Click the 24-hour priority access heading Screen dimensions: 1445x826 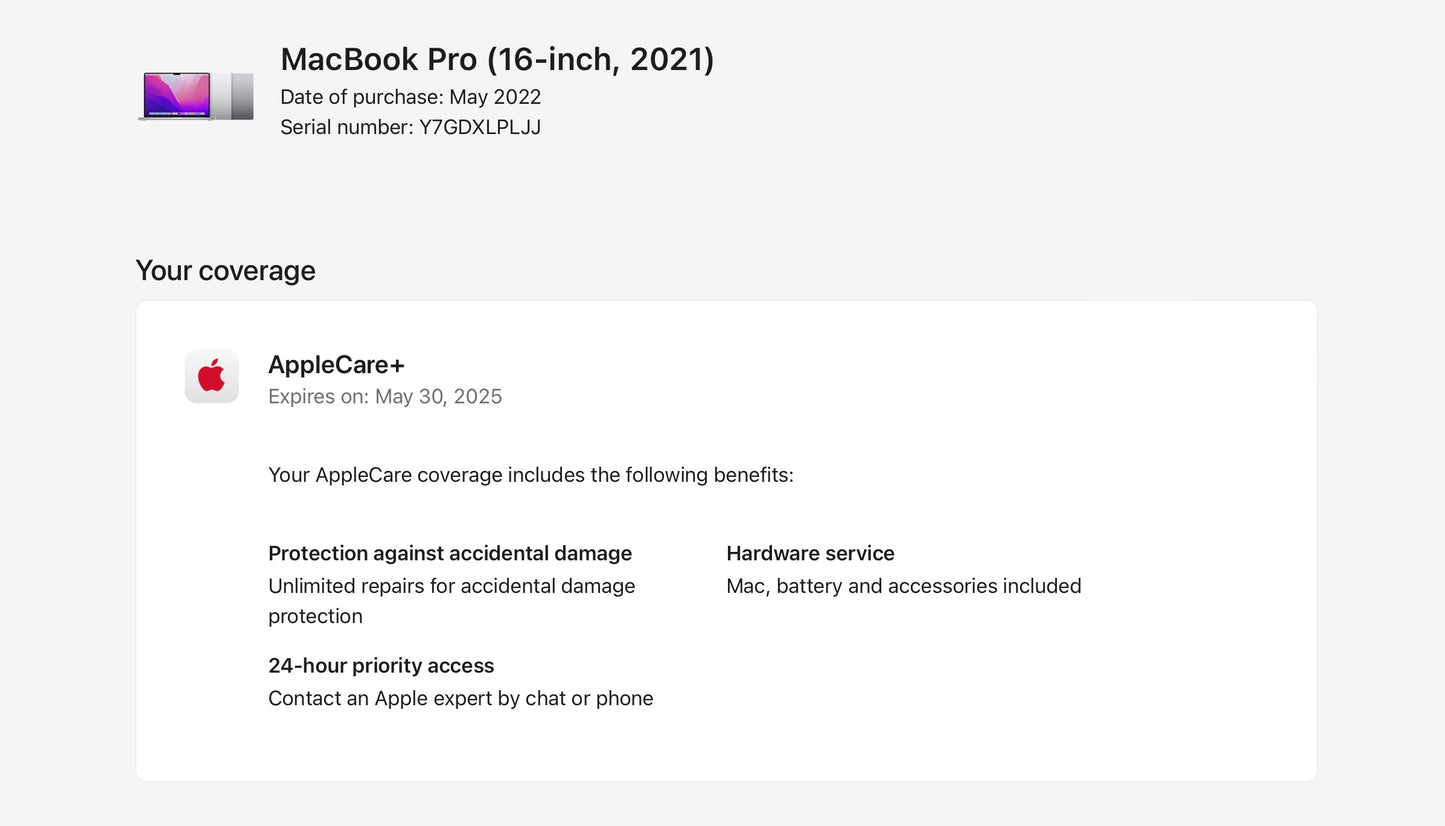[381, 666]
